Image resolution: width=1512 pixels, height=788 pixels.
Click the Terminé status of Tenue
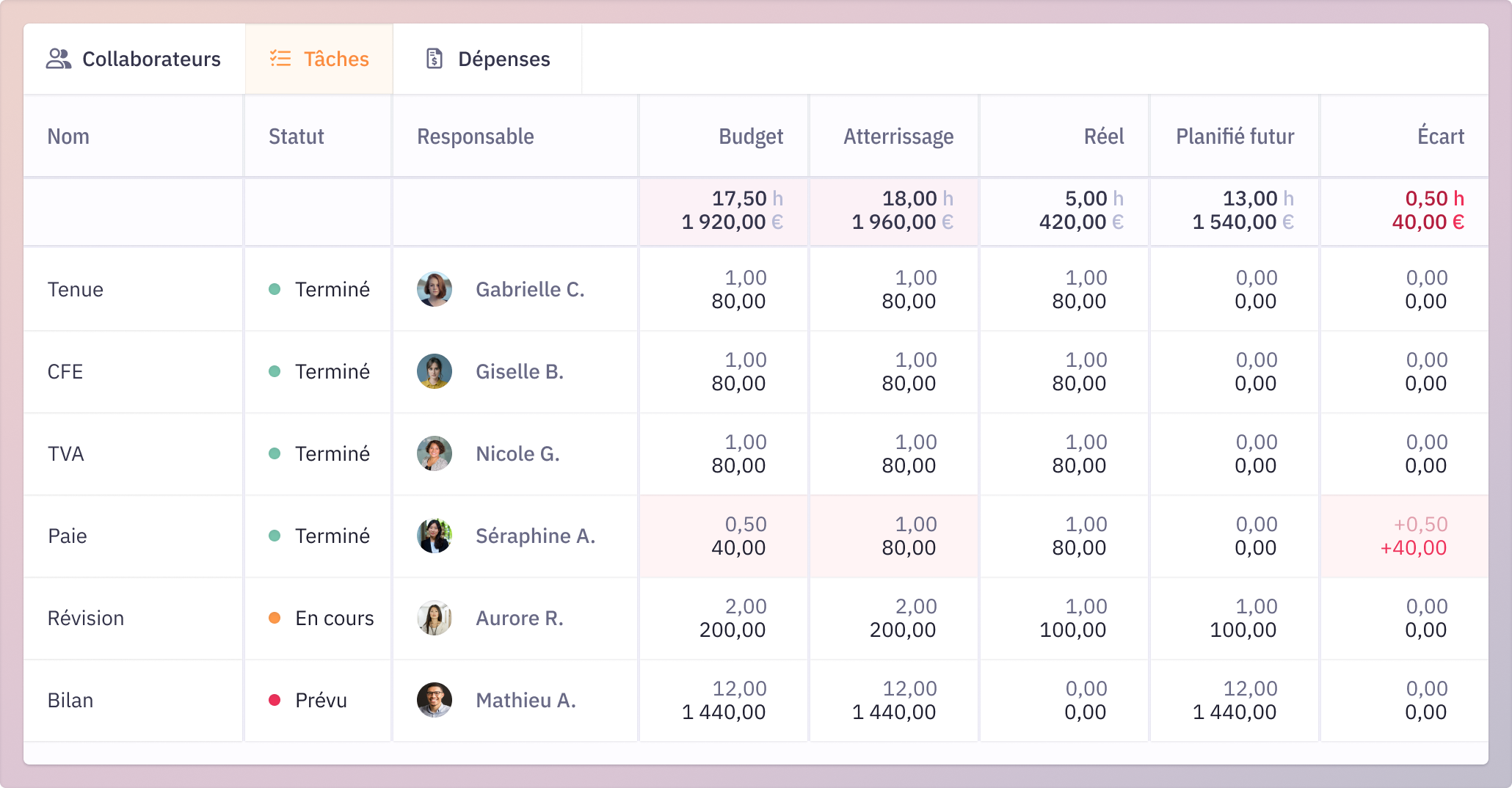[x=332, y=289]
